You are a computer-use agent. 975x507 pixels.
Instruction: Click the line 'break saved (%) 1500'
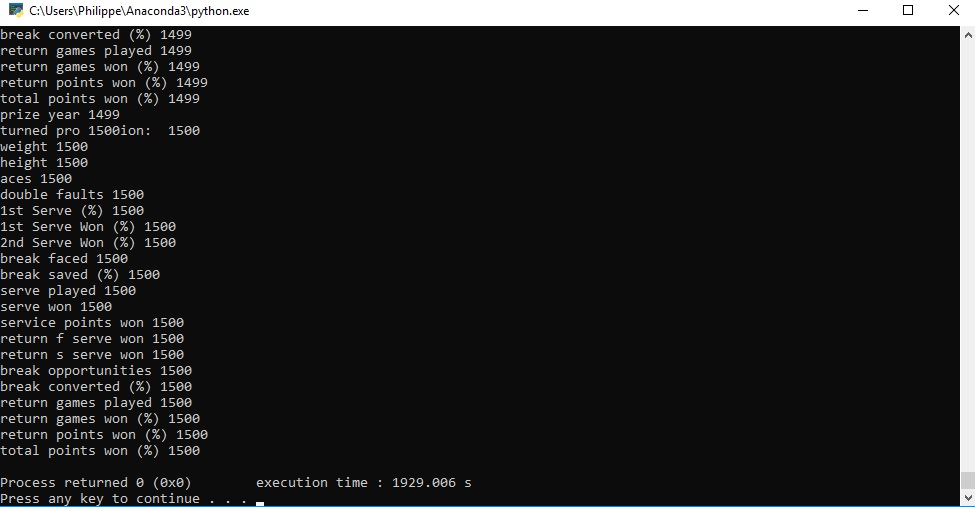(80, 275)
